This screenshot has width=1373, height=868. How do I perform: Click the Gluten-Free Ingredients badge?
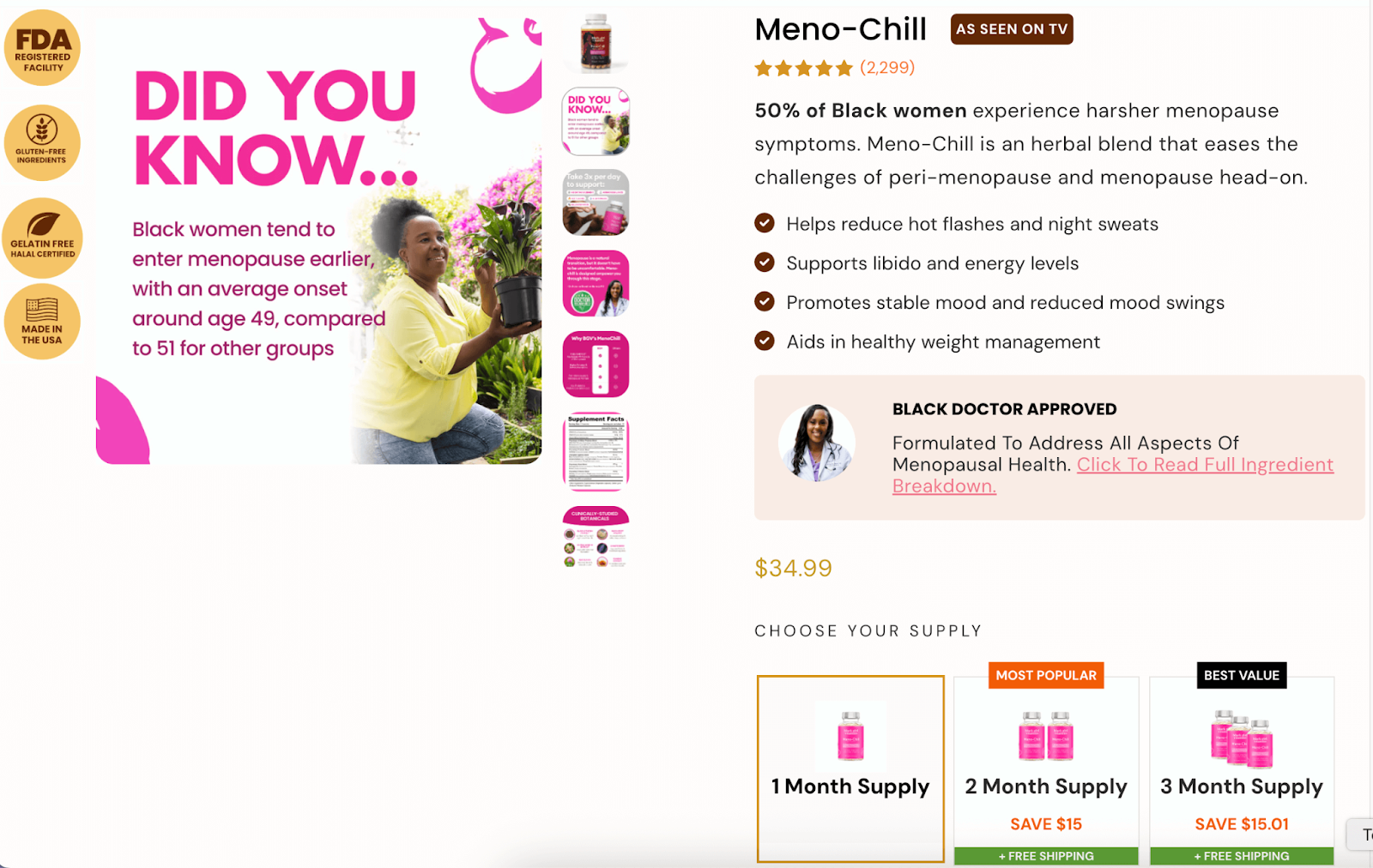click(42, 142)
